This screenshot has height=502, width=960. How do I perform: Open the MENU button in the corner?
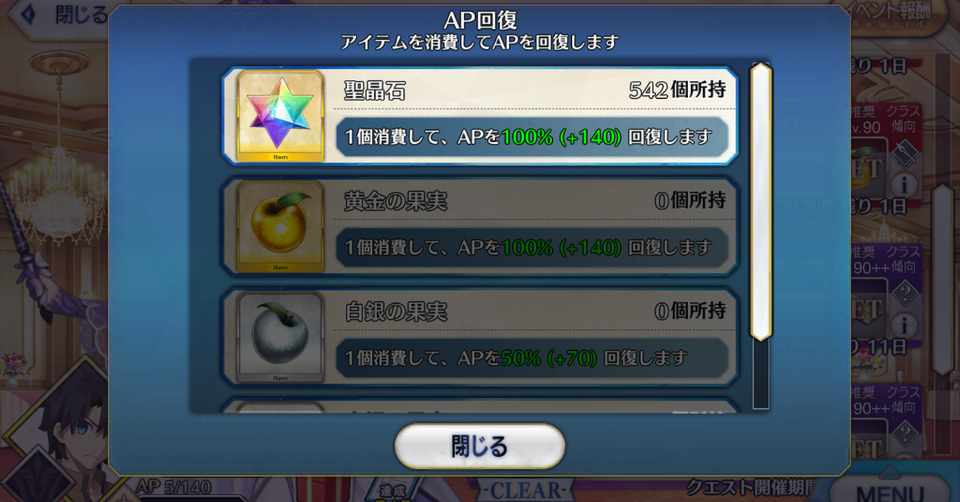(x=891, y=491)
